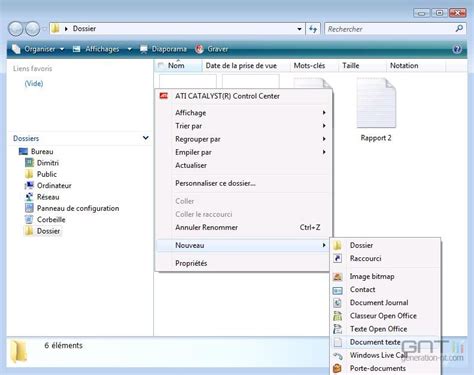
Task: Click the Diaporama toolbar button
Action: pyautogui.click(x=163, y=49)
